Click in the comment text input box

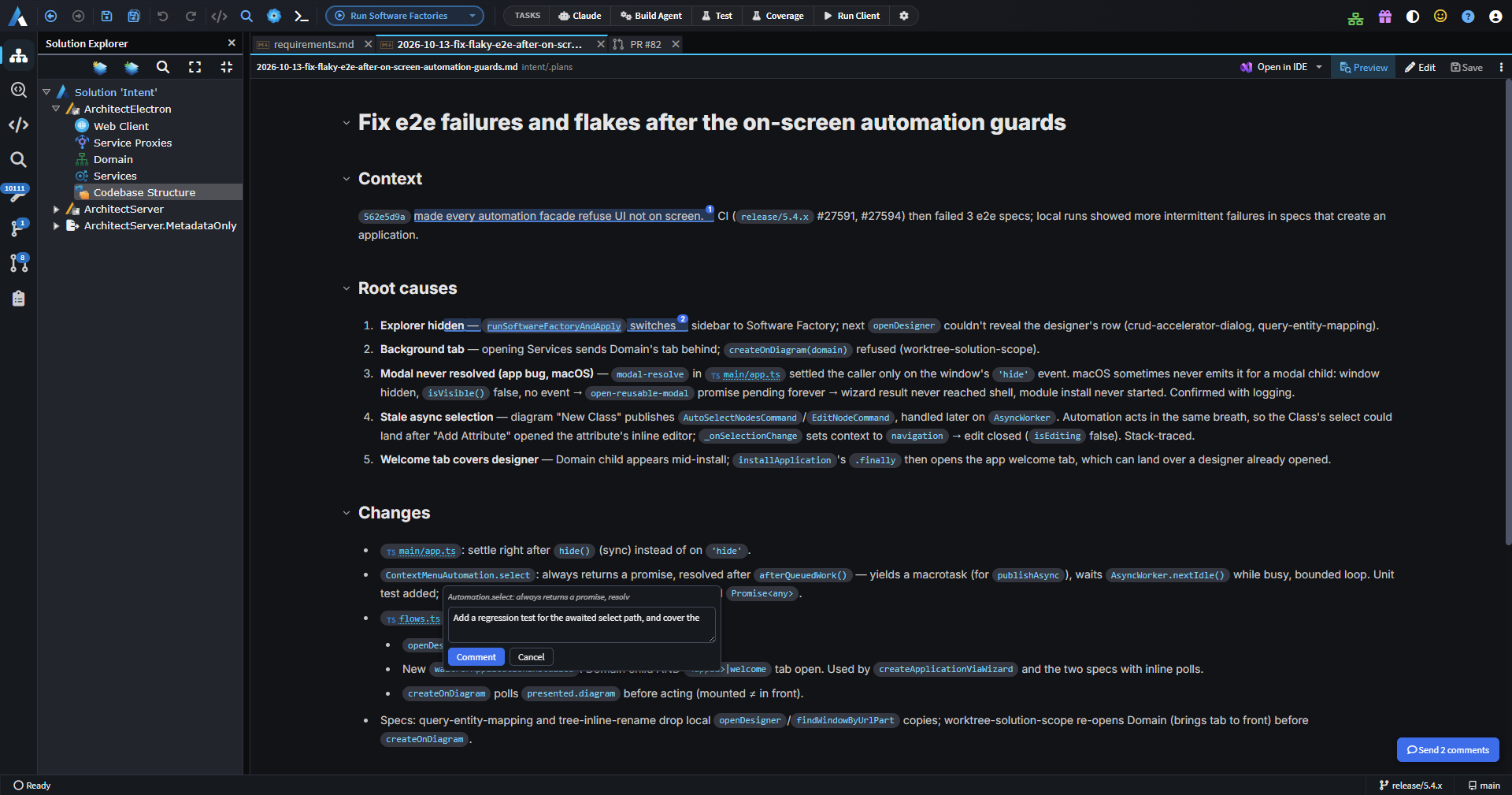(x=582, y=625)
